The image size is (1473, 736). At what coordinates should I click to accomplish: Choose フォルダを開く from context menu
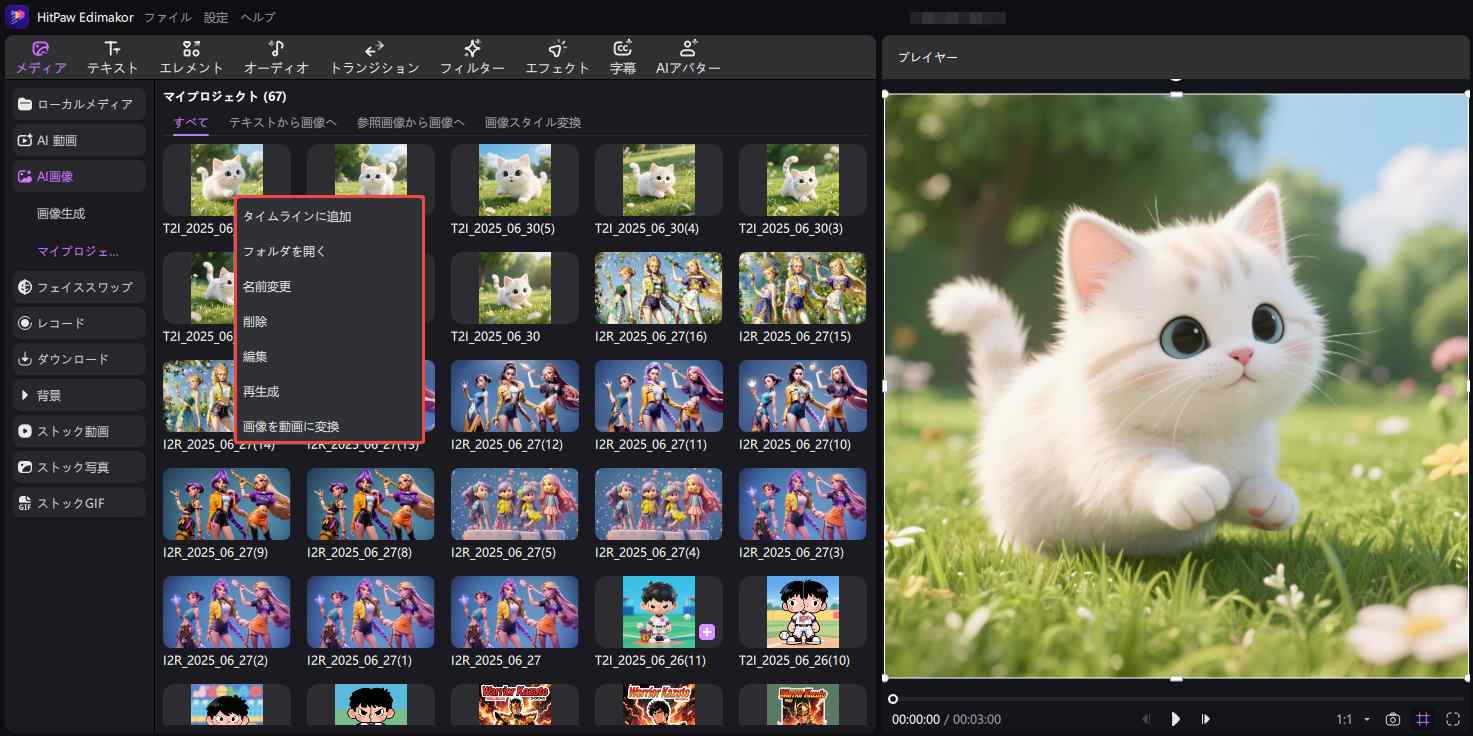coord(329,251)
